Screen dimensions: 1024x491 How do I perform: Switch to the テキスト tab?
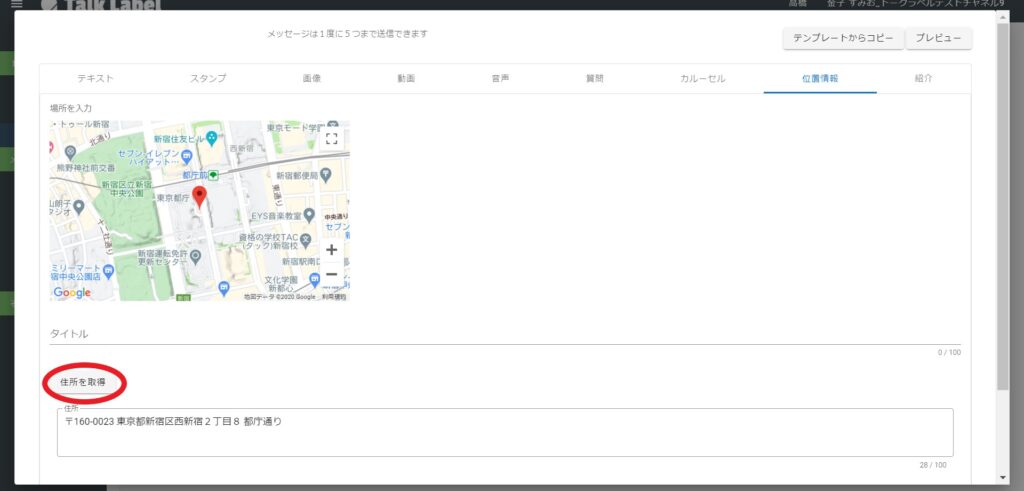click(95, 78)
